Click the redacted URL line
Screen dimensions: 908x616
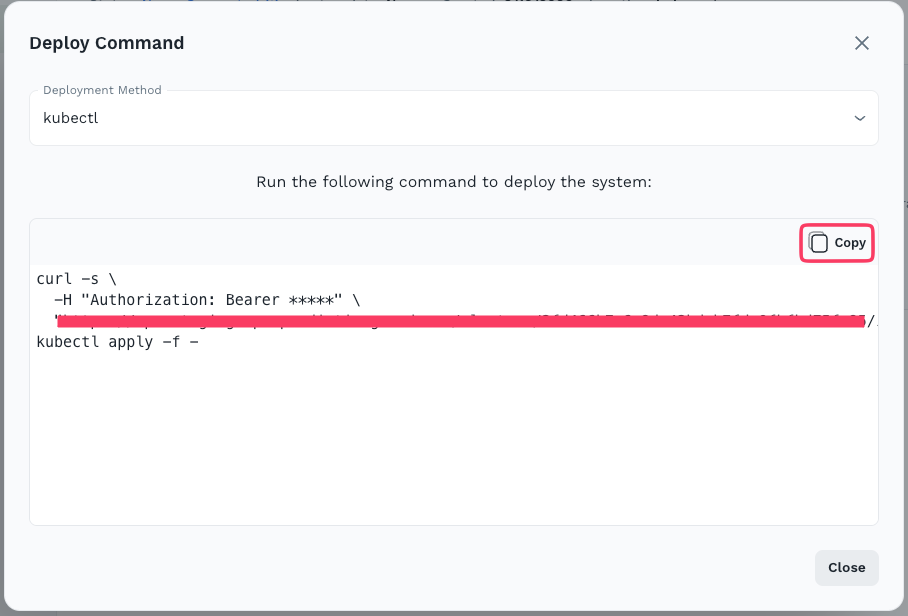tap(460, 321)
